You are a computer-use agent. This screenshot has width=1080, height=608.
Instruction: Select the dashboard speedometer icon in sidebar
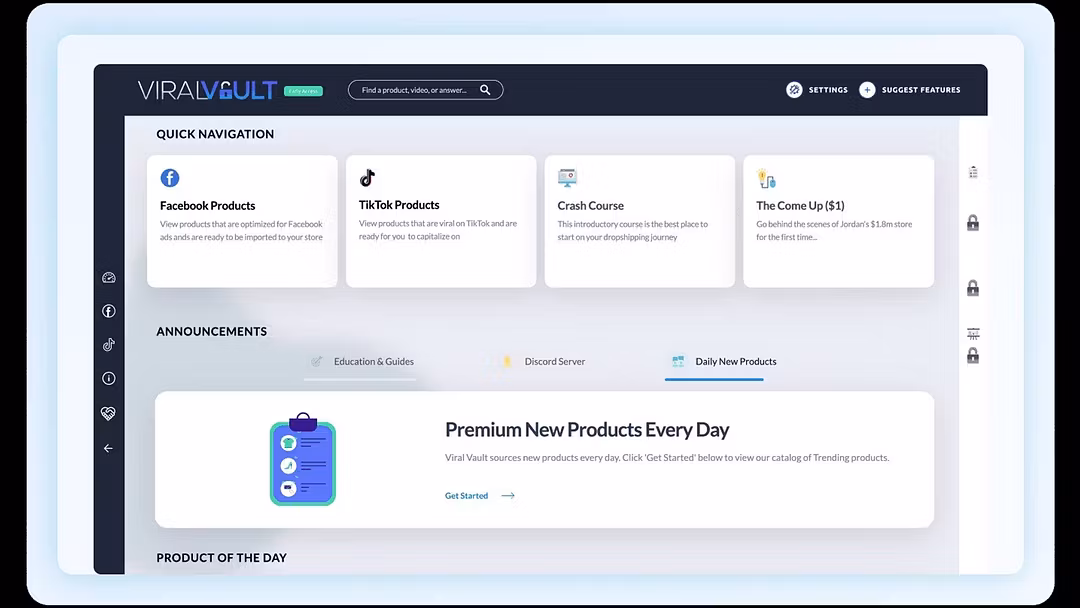(108, 277)
